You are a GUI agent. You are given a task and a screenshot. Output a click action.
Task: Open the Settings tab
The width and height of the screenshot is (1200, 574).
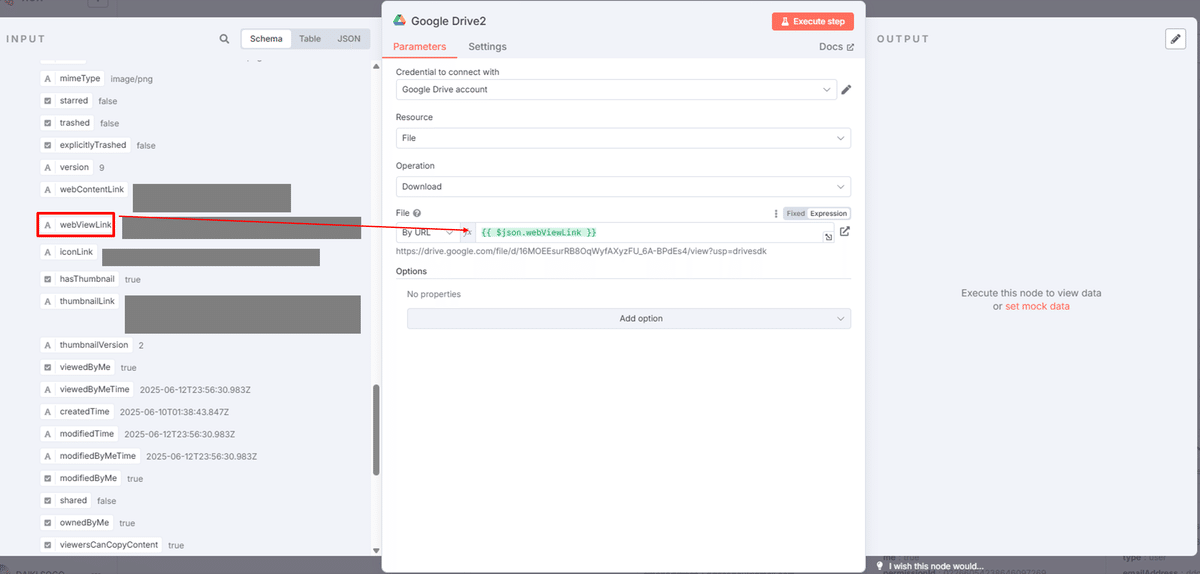coord(487,47)
